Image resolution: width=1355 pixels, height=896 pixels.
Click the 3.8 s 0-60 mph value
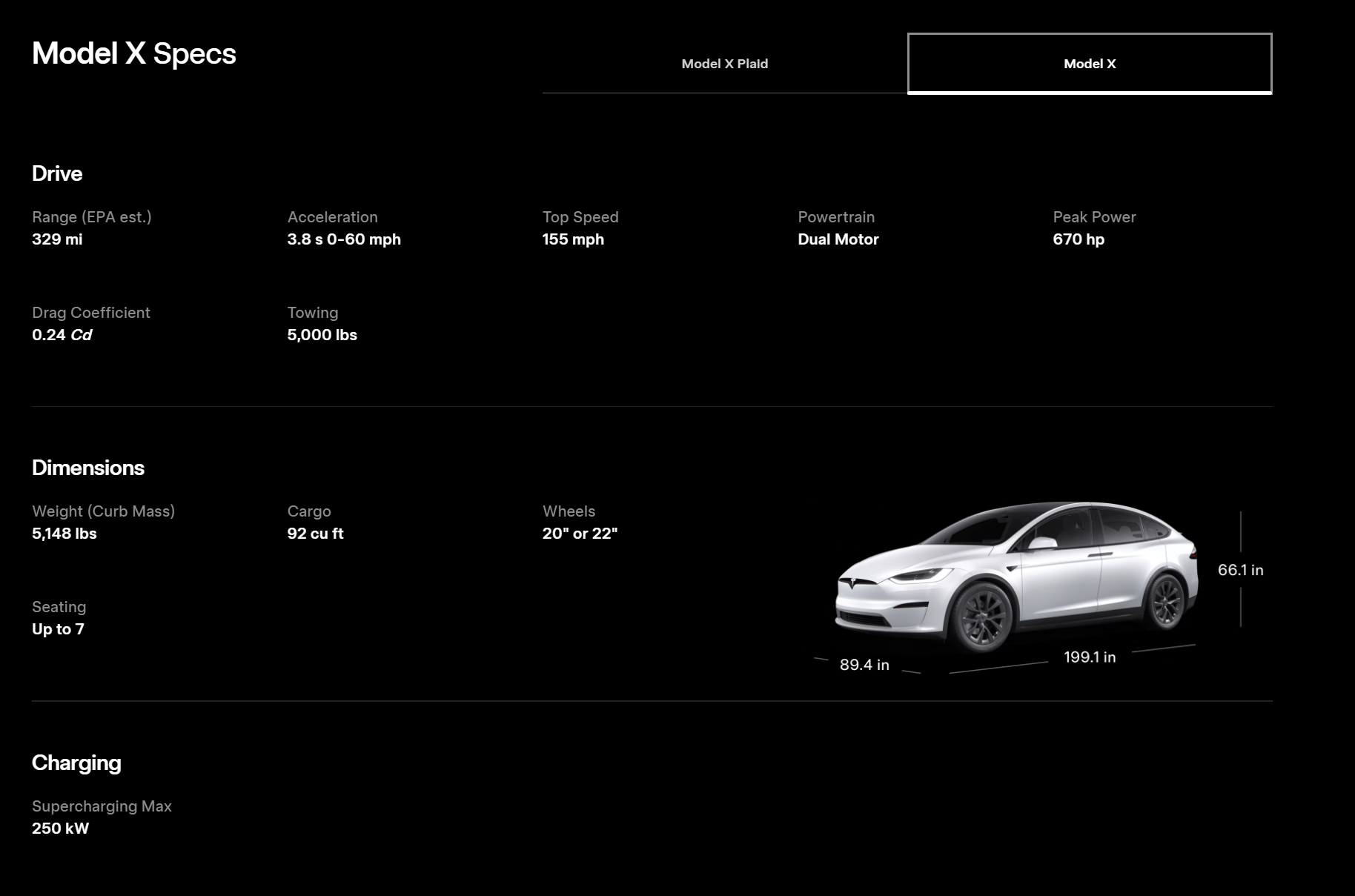344,239
